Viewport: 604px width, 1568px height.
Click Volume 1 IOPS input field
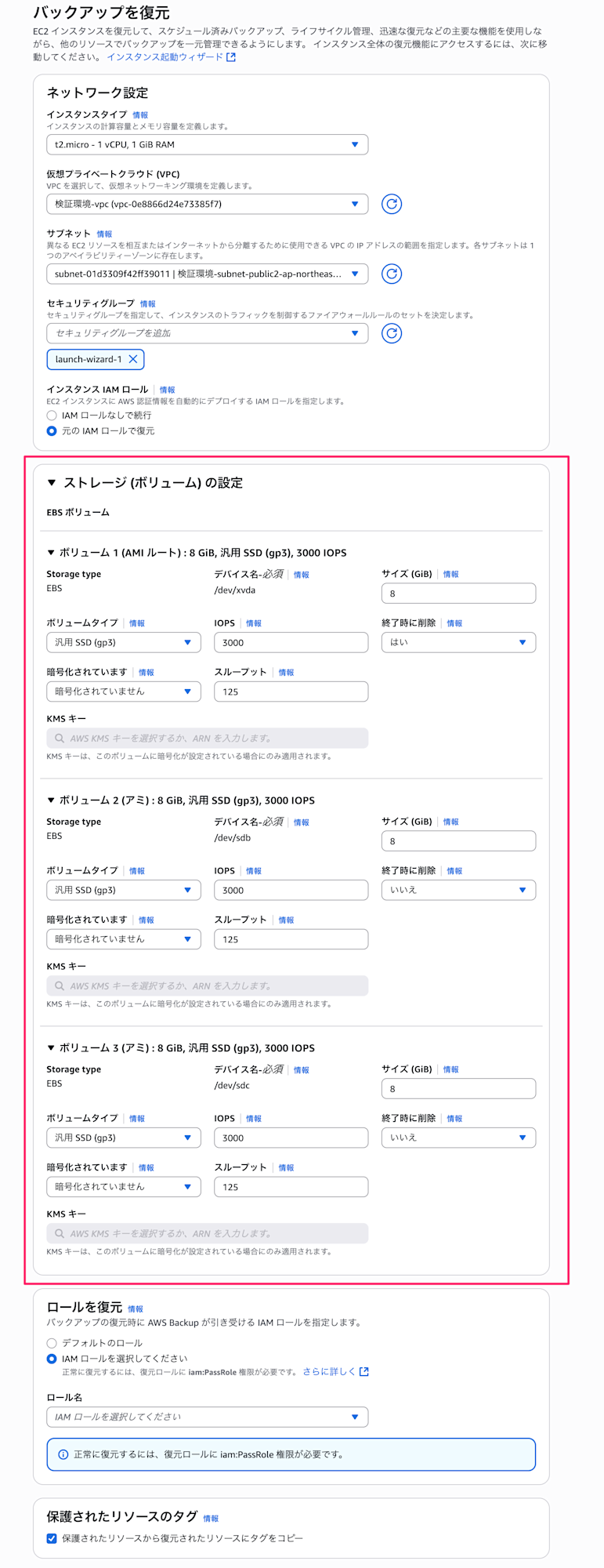point(291,642)
